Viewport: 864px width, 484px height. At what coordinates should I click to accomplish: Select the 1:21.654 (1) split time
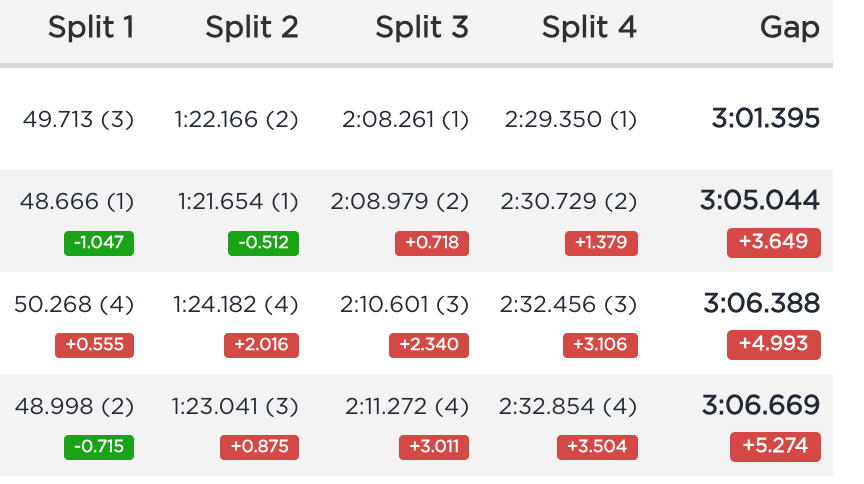[x=238, y=202]
